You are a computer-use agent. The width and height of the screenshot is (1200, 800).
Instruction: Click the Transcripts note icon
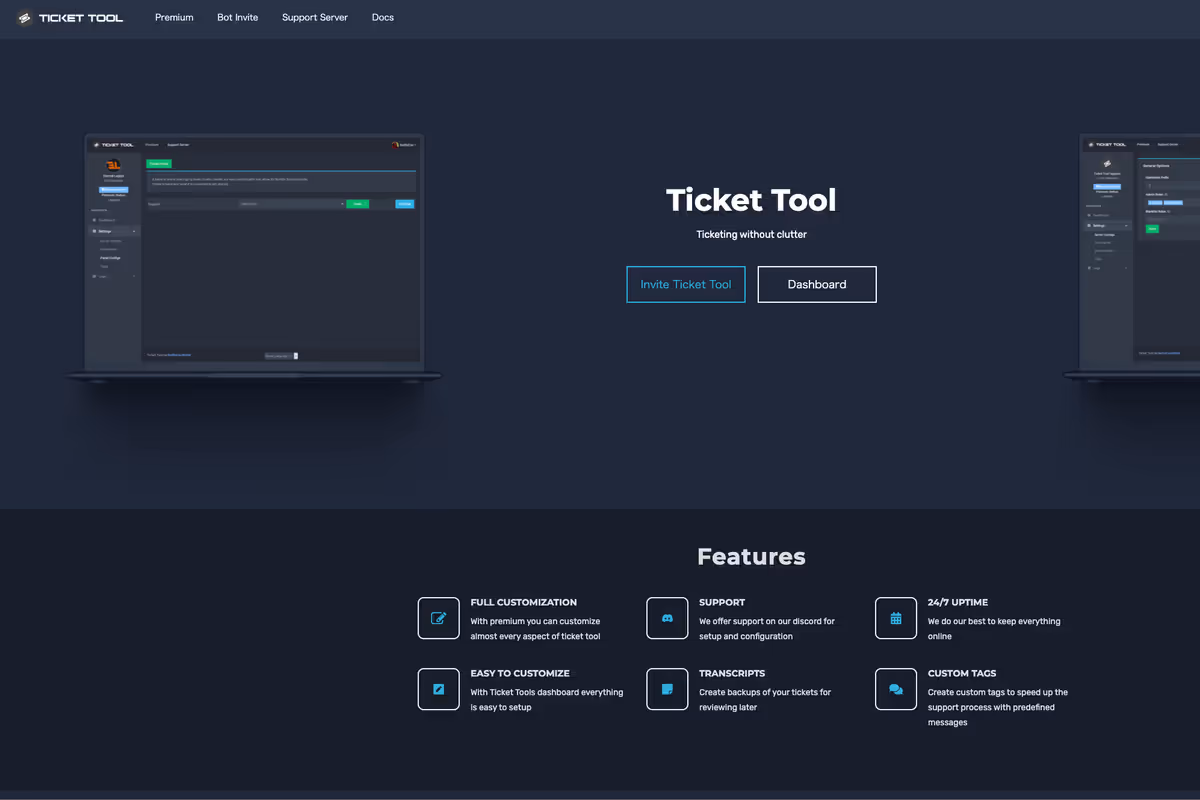(667, 689)
